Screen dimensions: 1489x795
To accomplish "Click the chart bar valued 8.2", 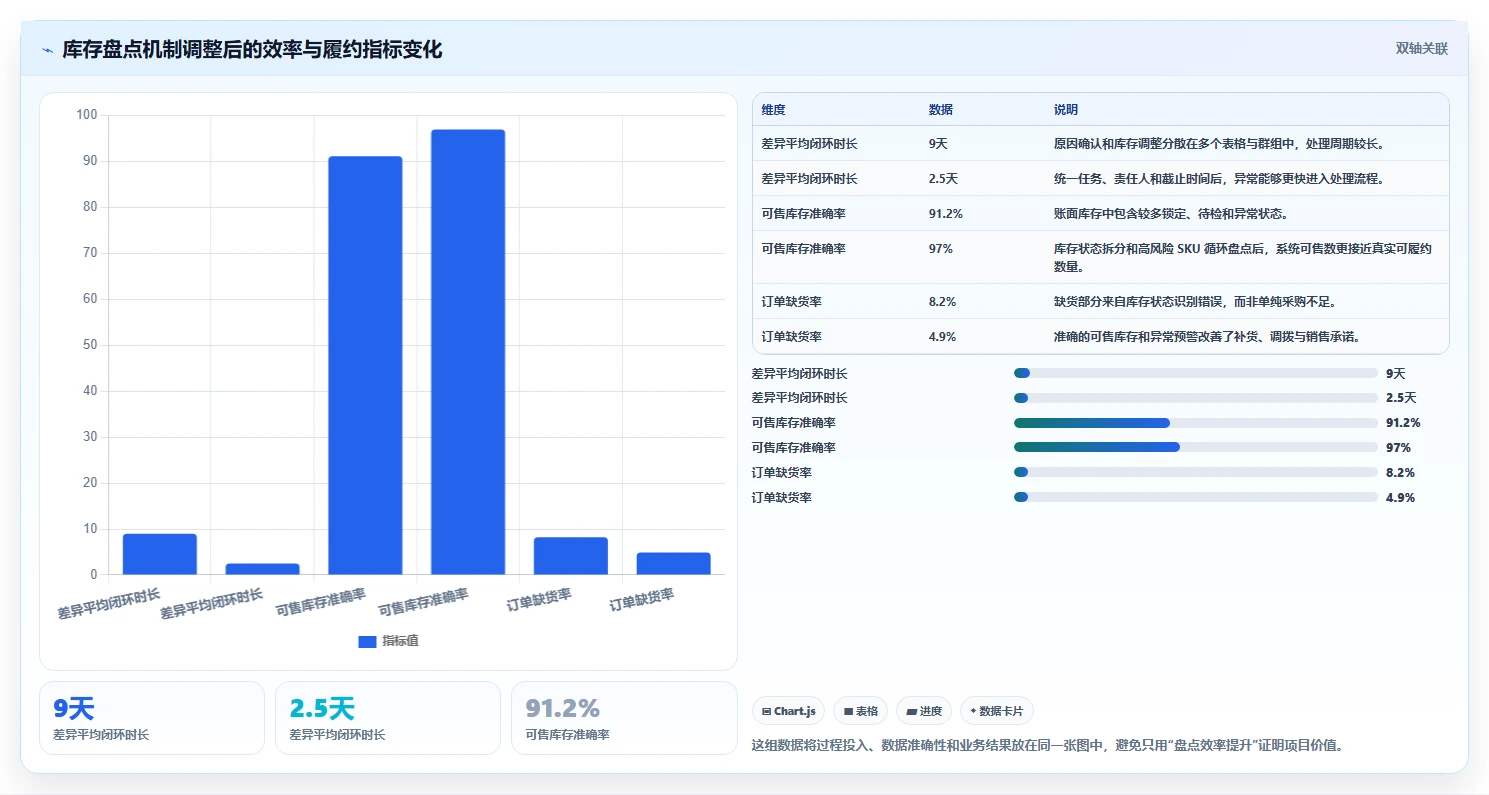I will (571, 556).
